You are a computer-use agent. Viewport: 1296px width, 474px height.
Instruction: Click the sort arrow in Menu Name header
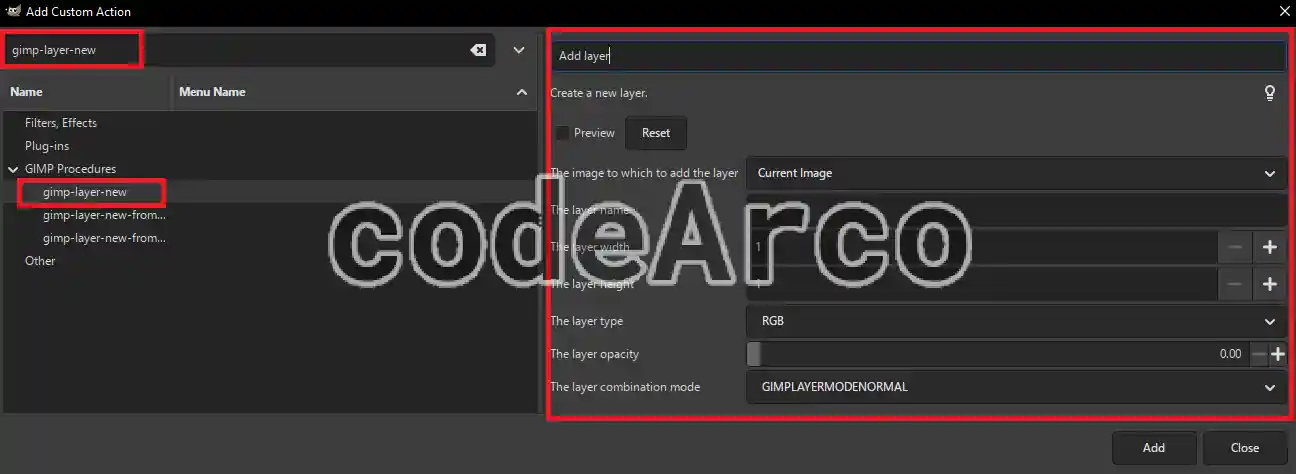point(521,92)
